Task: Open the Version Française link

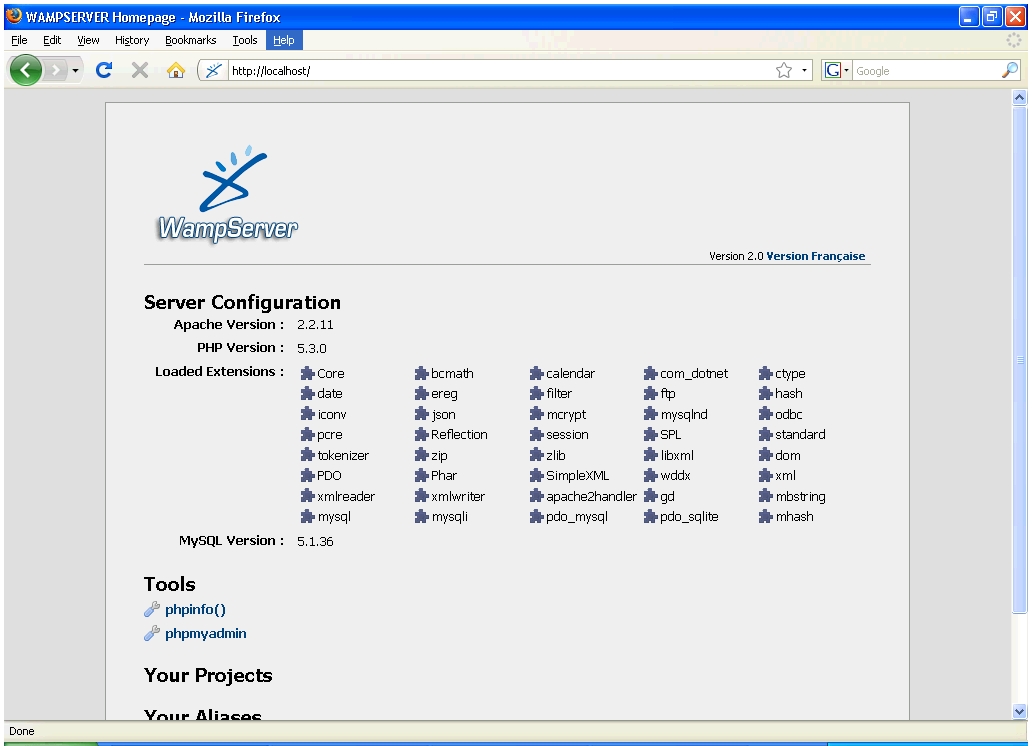Action: (x=815, y=256)
